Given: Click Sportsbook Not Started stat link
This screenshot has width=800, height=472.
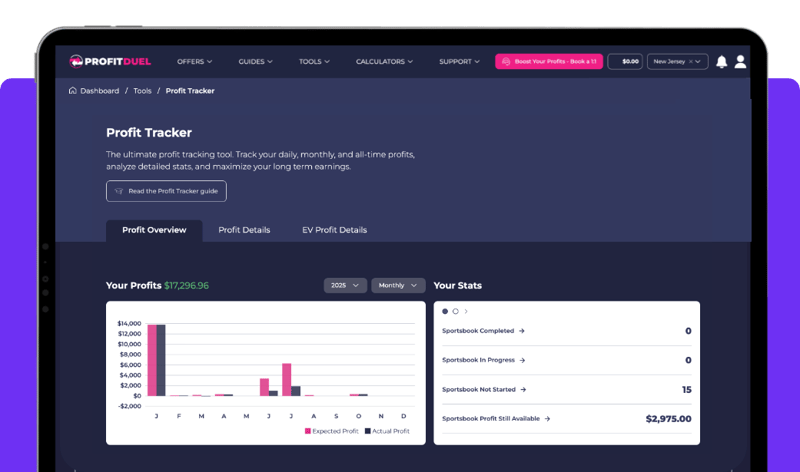Looking at the screenshot, I should 479,390.
